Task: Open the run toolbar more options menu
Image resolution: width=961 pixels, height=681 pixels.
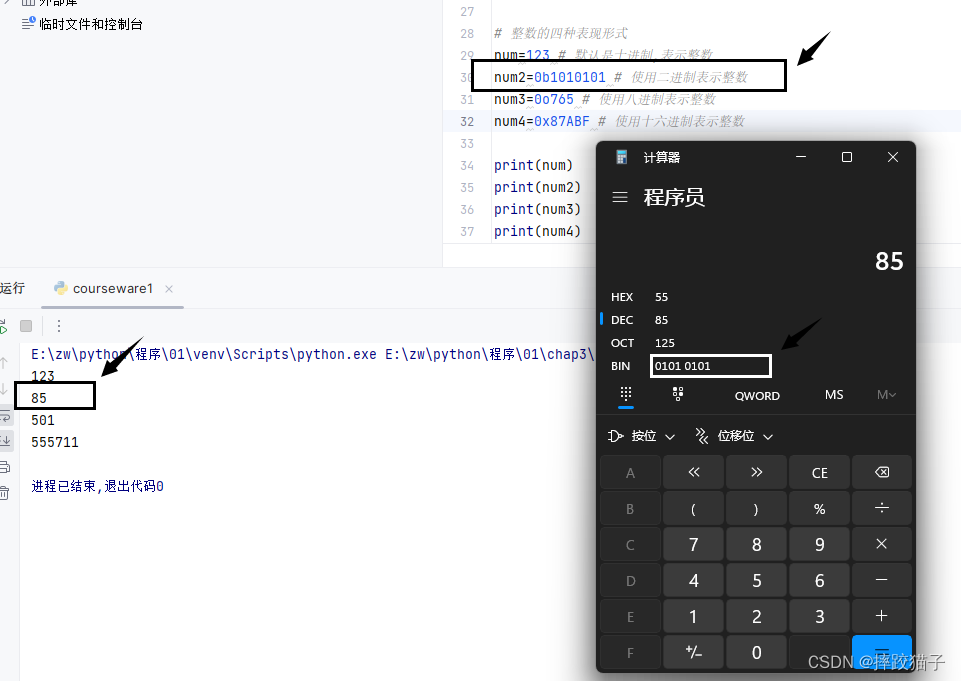Action: click(59, 326)
